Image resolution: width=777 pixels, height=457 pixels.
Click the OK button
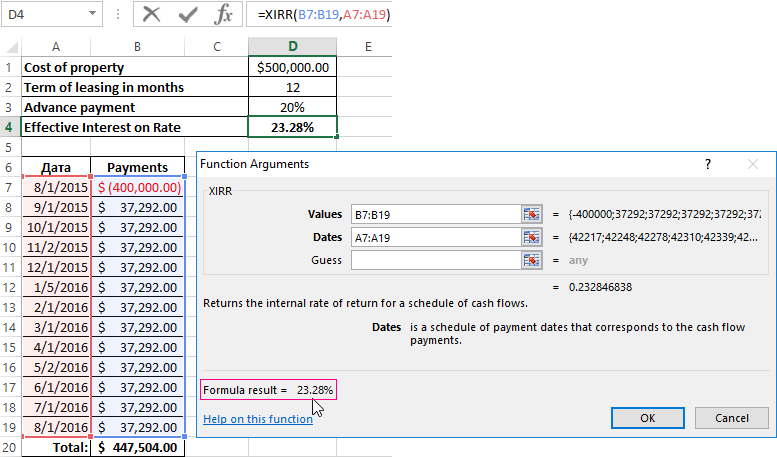(648, 418)
